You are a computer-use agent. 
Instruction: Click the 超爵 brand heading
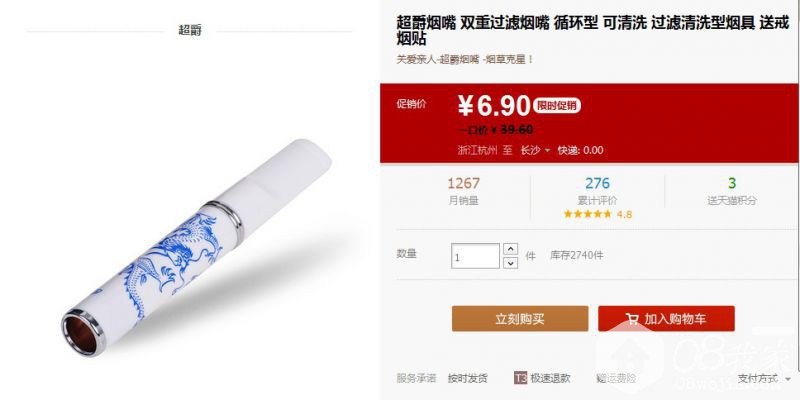(190, 31)
